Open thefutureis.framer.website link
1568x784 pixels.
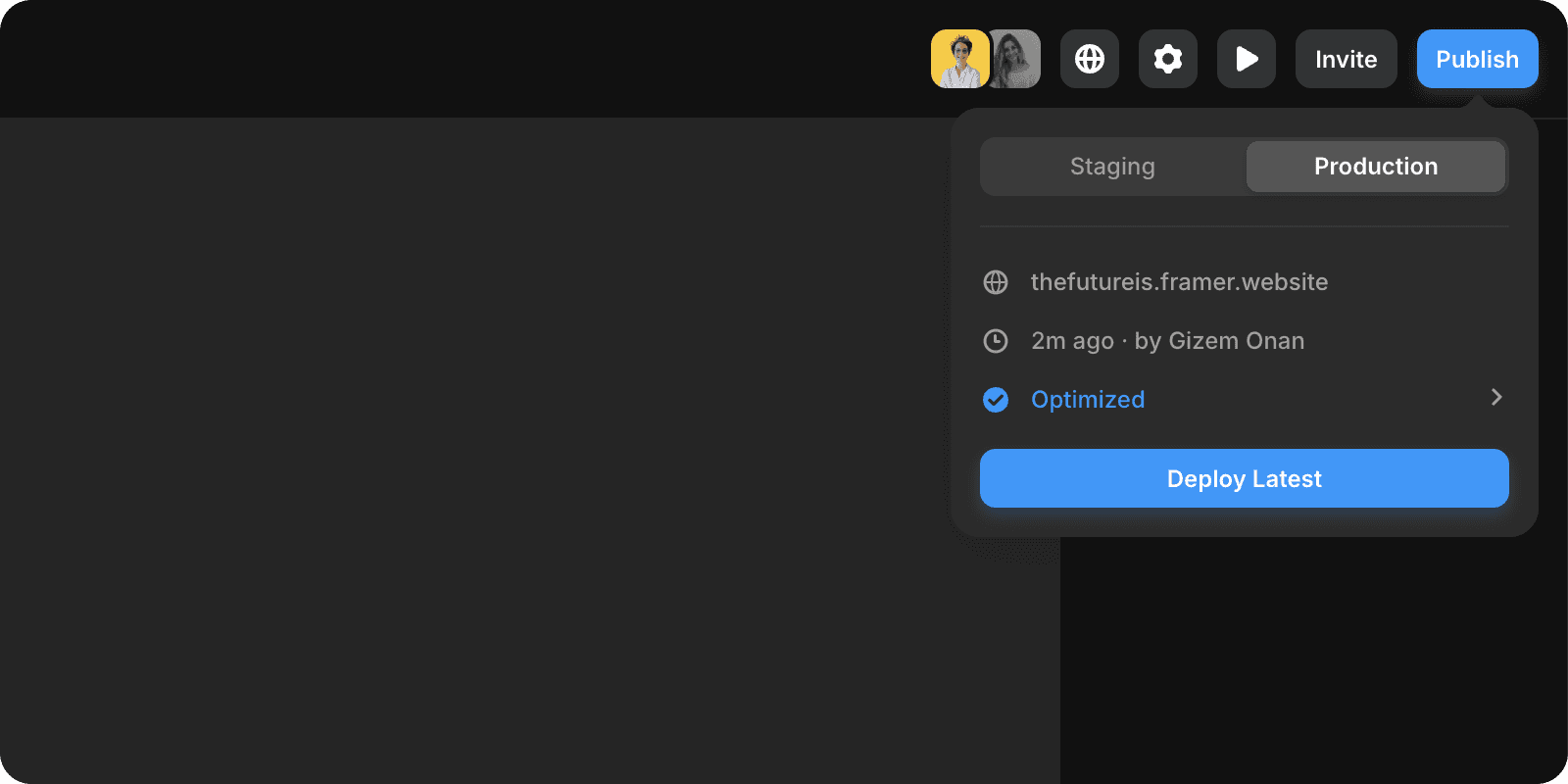1179,282
